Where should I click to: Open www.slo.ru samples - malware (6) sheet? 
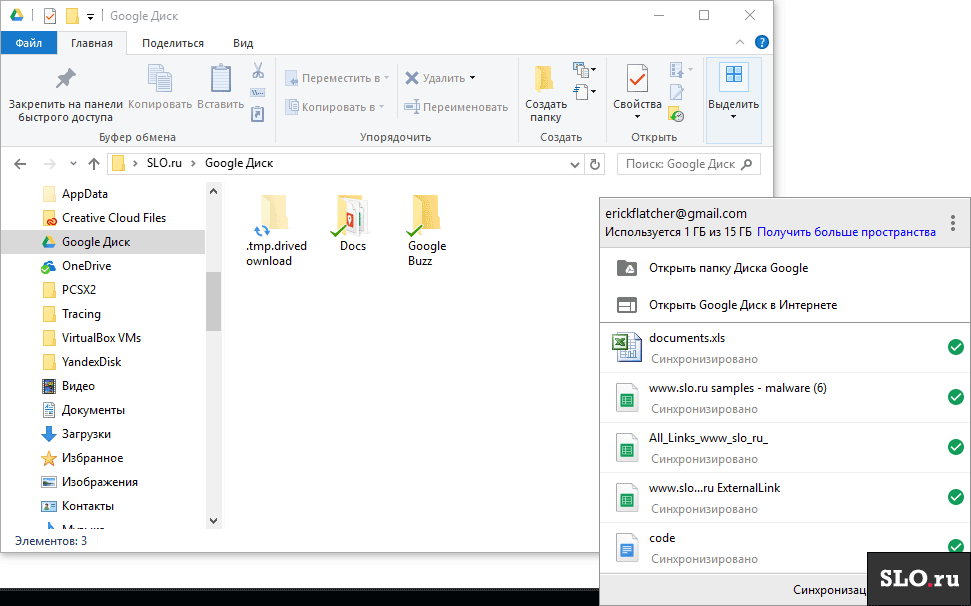pyautogui.click(x=785, y=398)
